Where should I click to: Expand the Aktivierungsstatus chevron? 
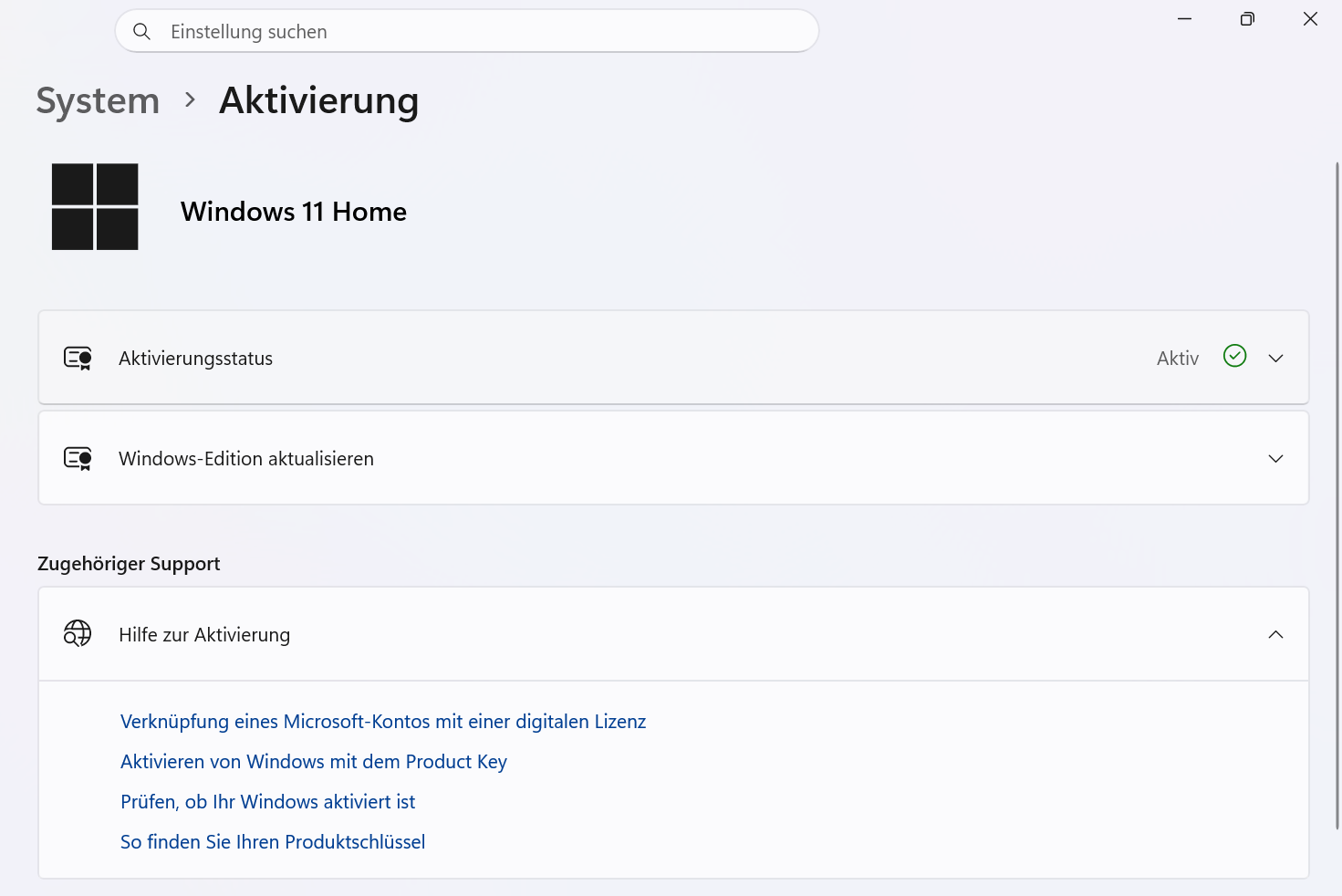point(1275,359)
